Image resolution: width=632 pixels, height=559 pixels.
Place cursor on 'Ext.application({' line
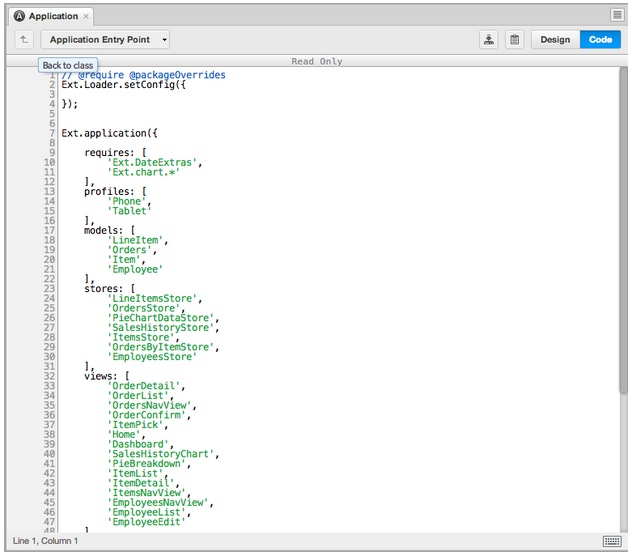coord(109,132)
